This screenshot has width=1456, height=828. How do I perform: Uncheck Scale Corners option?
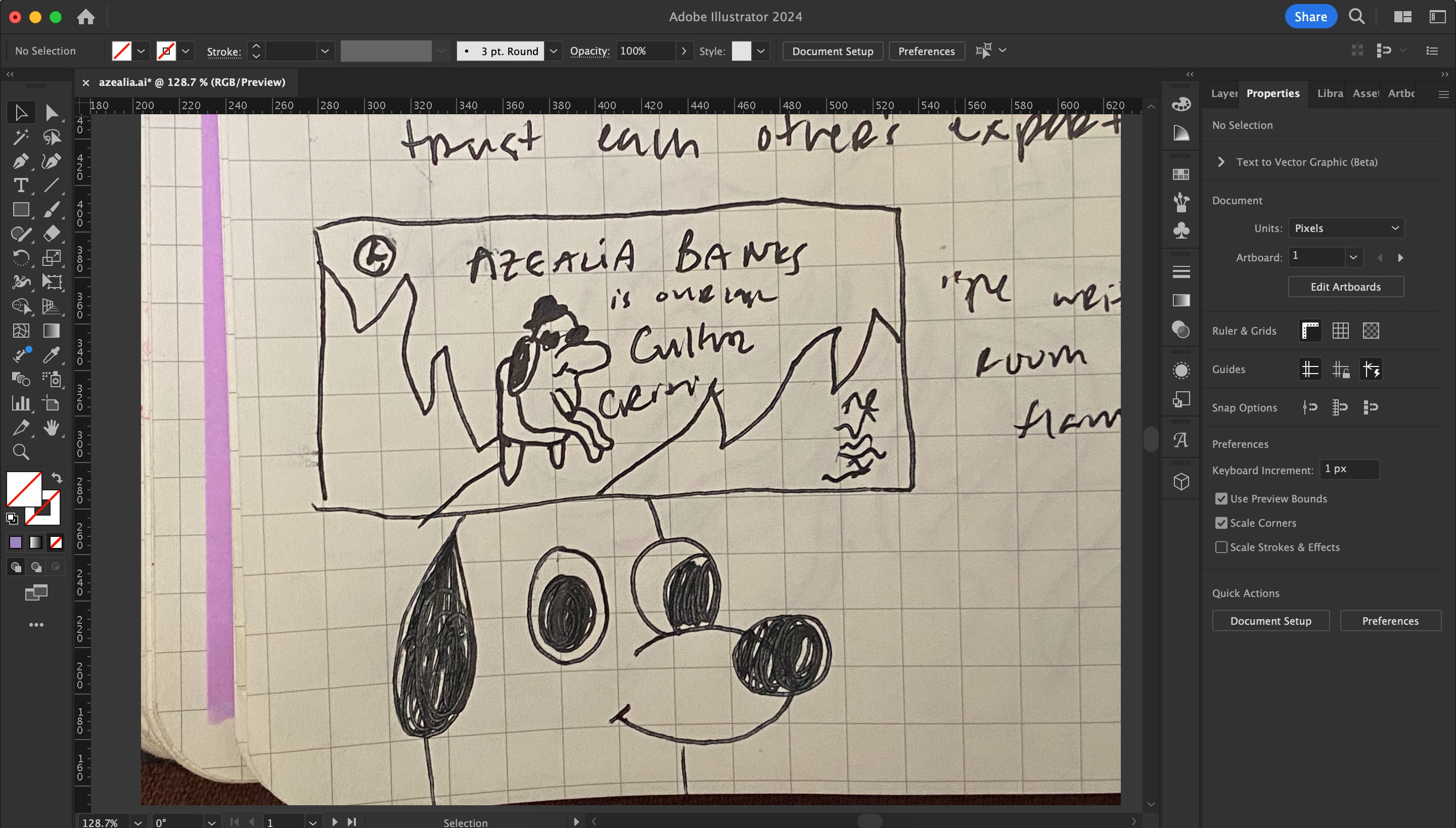click(1221, 523)
